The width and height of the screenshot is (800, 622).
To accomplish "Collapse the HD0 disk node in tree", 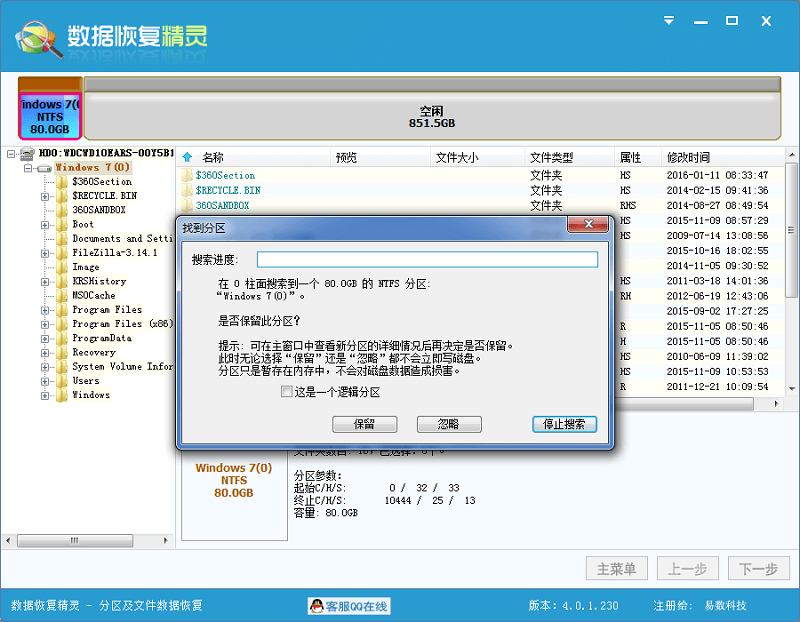I will [x=11, y=153].
